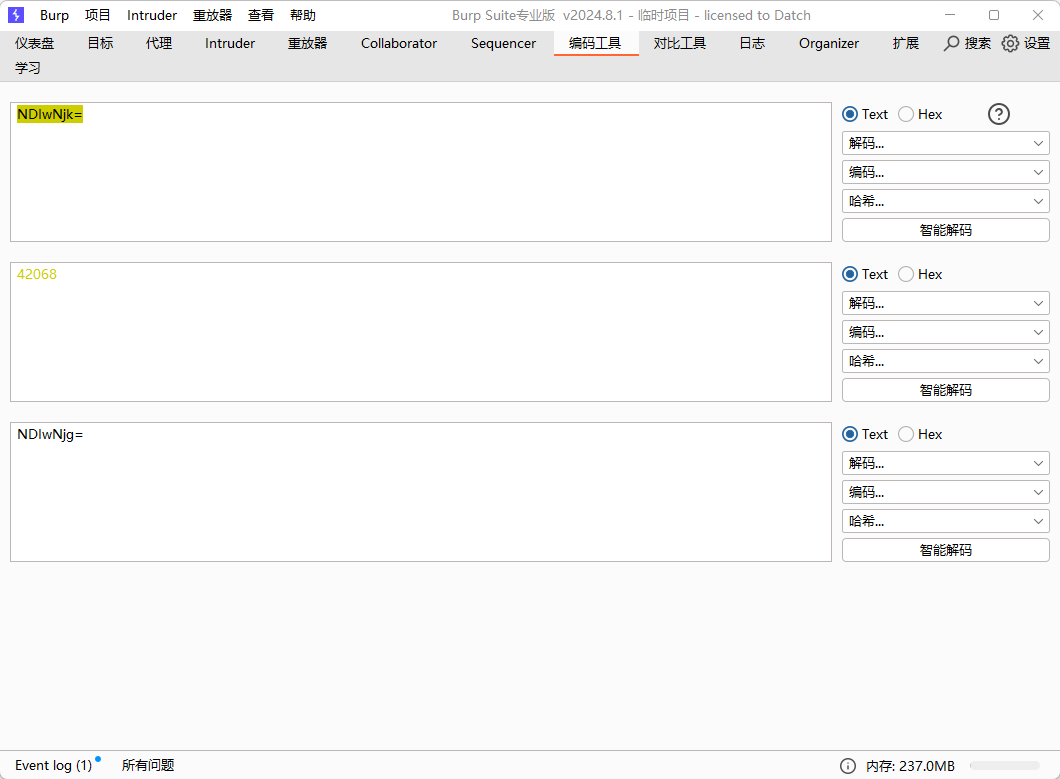Viewport: 1060px width, 779px height.
Task: Open 编码 dropdown in NDIwNjg= panel
Action: pyautogui.click(x=946, y=492)
